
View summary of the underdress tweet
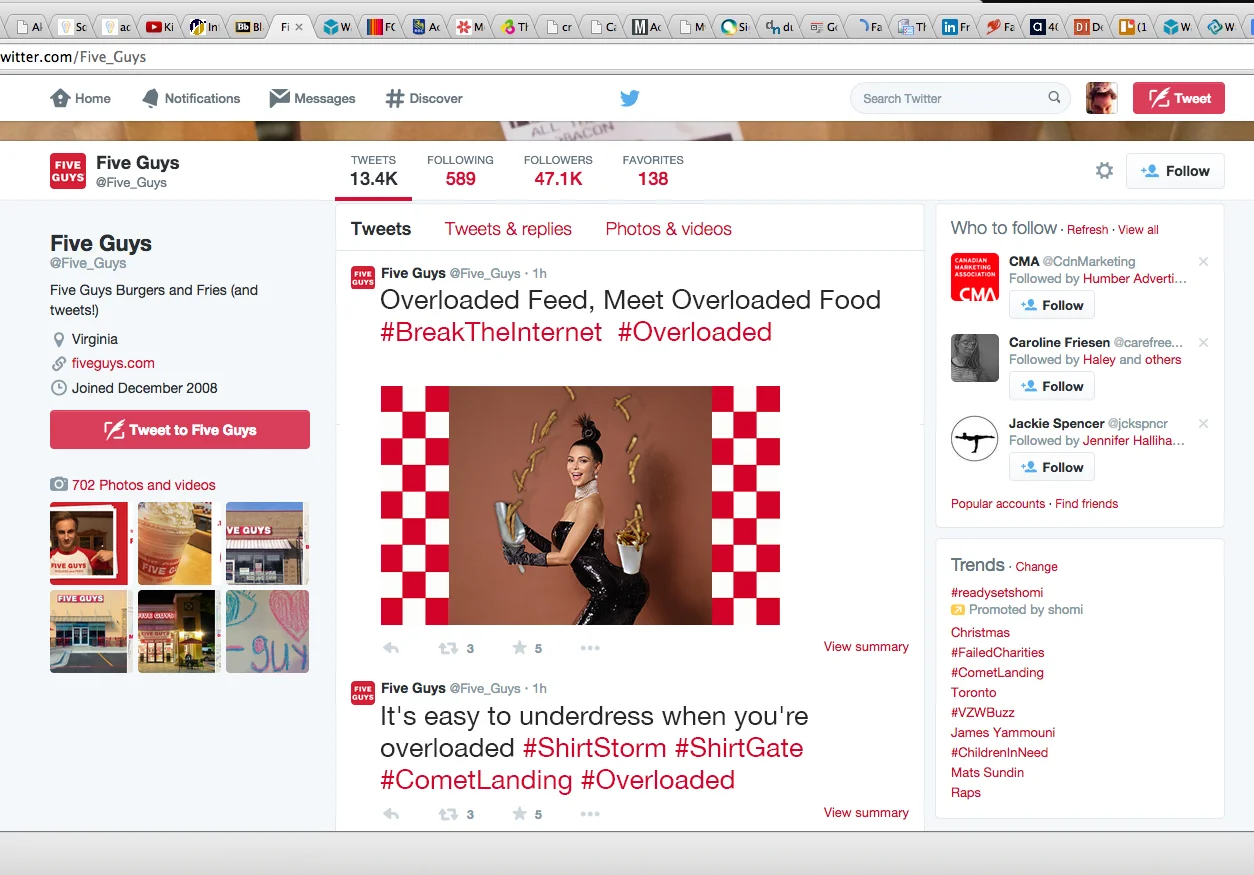click(x=866, y=813)
